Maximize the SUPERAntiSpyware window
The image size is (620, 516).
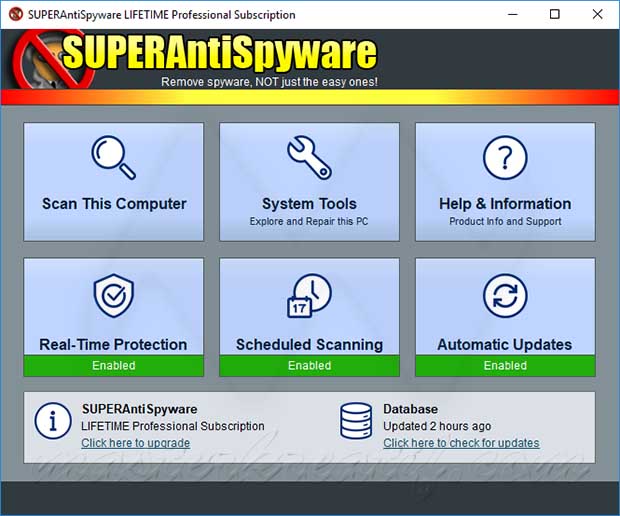click(555, 14)
